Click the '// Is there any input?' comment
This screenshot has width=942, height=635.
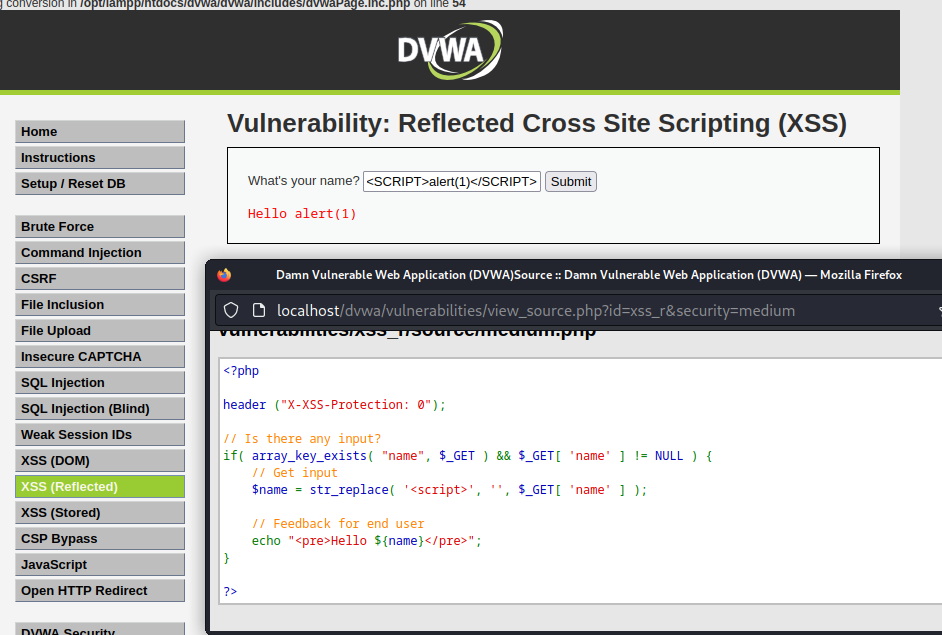tap(302, 439)
